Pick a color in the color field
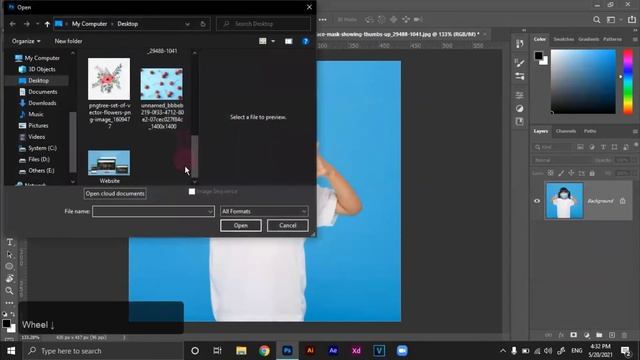The width and height of the screenshot is (640, 360). [583, 82]
